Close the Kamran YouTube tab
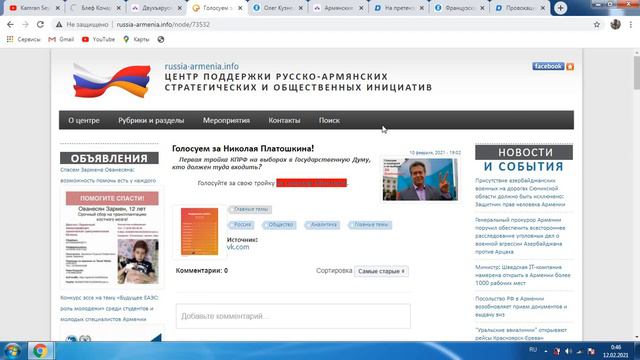Image resolution: width=640 pixels, height=360 pixels. 58,8
